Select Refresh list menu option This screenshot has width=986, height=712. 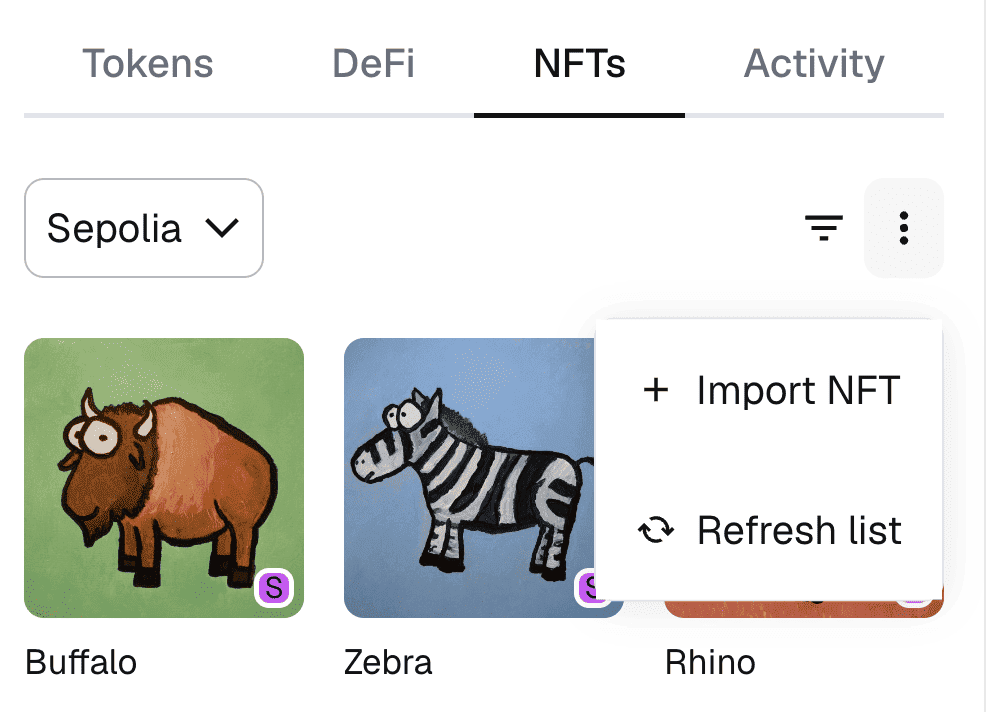point(799,530)
